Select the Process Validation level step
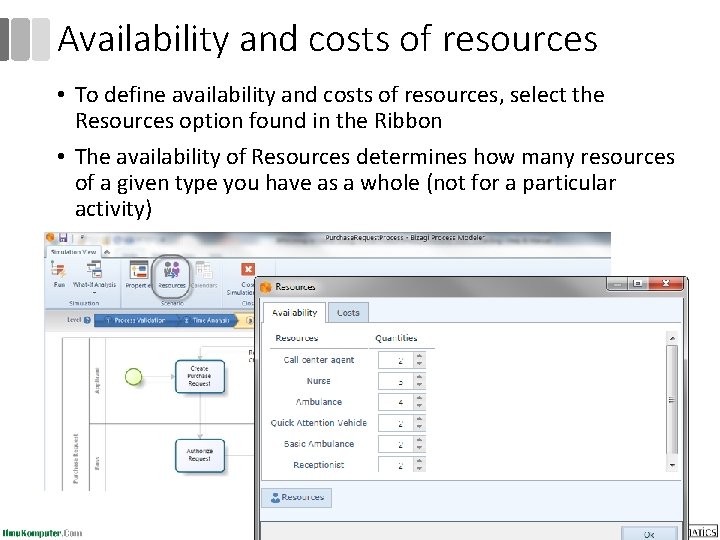The height and width of the screenshot is (540, 720). 135,321
